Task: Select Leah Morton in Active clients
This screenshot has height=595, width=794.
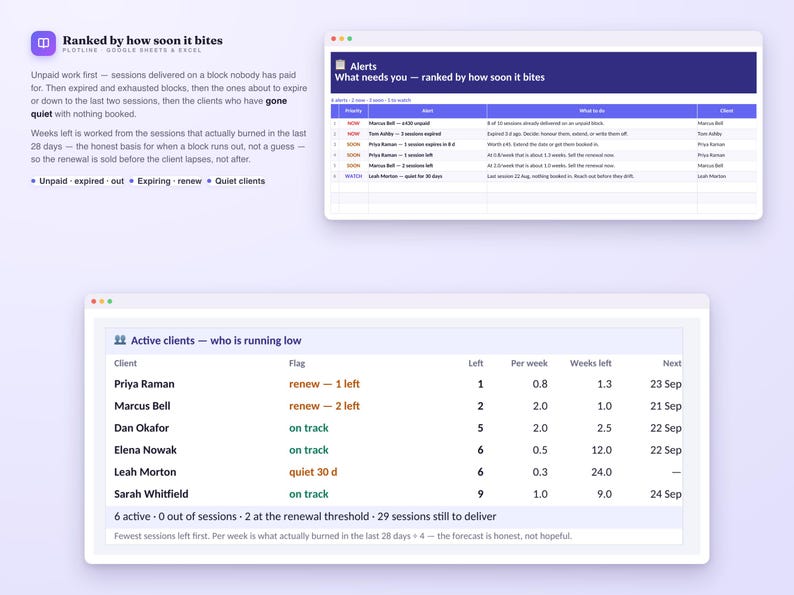Action: [145, 472]
